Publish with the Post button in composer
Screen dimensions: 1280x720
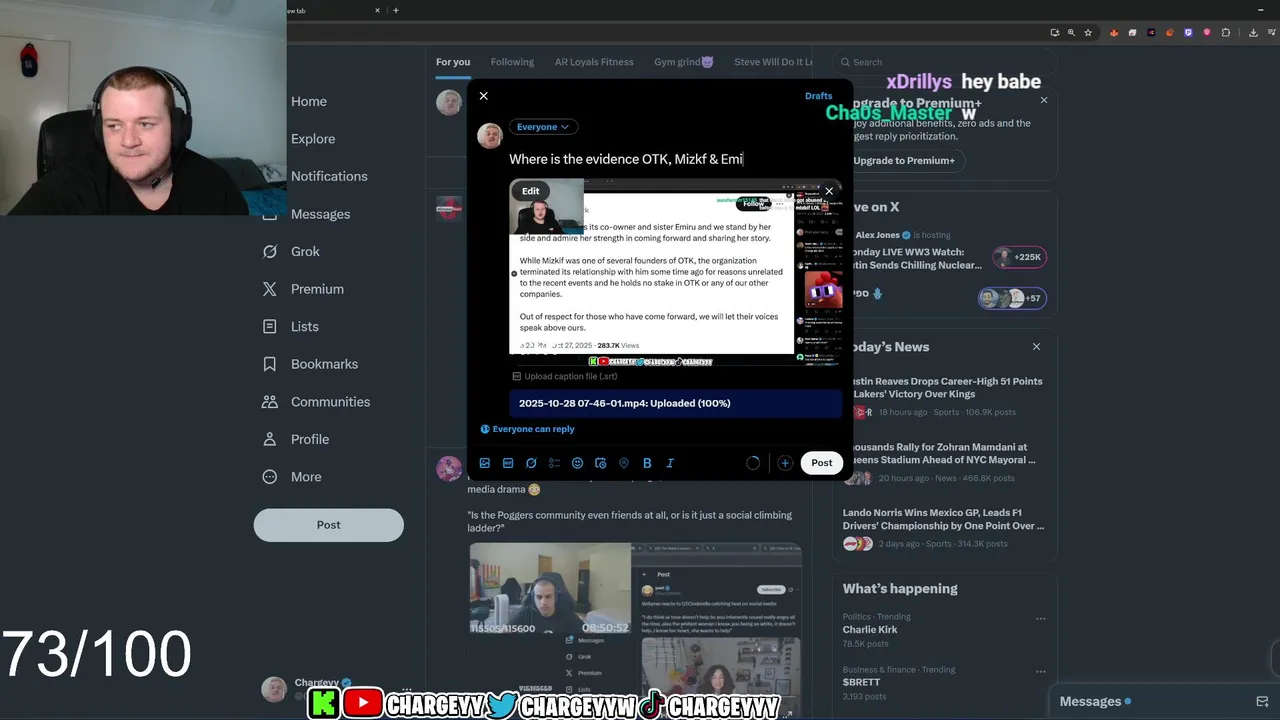tap(821, 463)
